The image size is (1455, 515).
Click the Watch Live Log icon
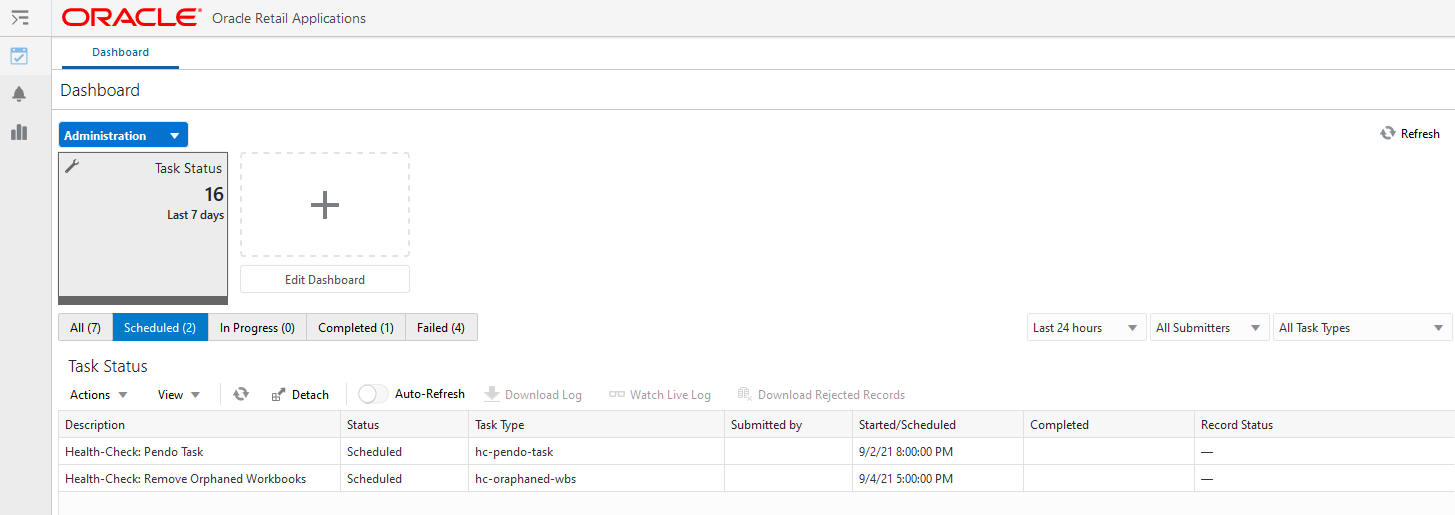pos(617,394)
